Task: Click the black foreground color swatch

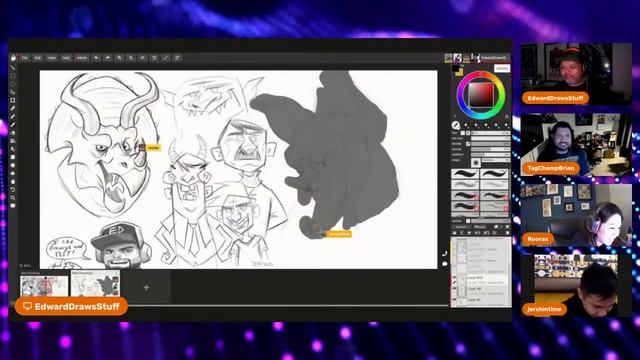Action: coord(456,68)
